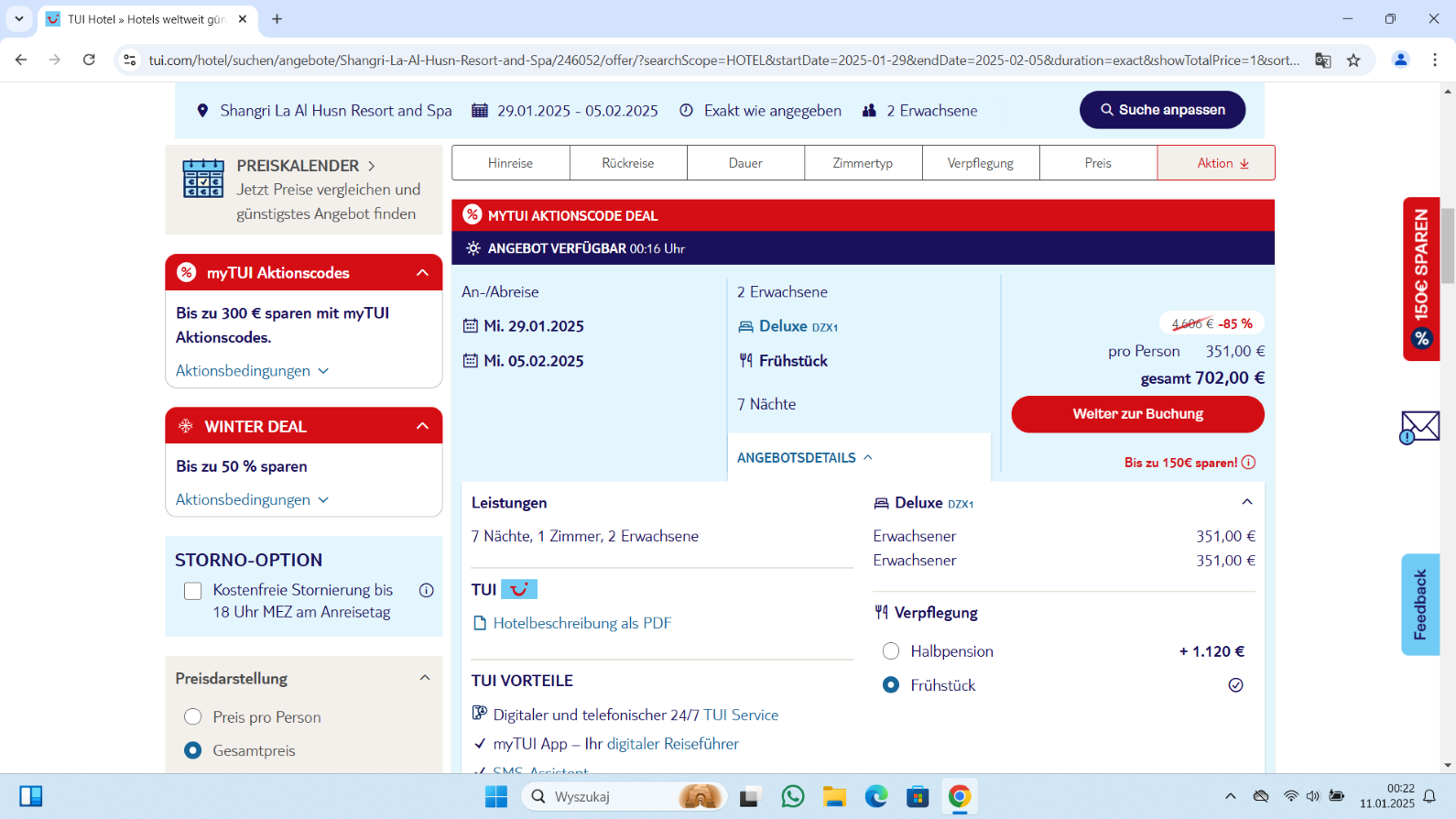Select Preis pro Person option
This screenshot has width=1456, height=819.
tap(193, 717)
